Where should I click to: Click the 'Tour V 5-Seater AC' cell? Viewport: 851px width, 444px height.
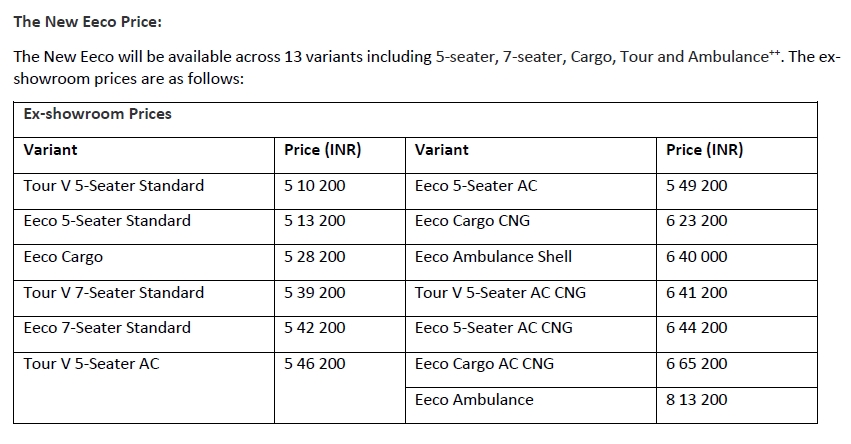pos(91,364)
